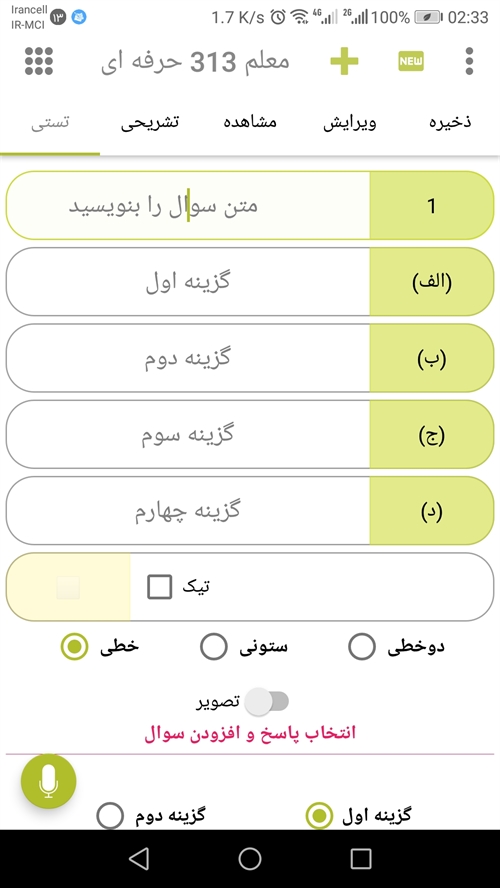
Task: Tap the ویرایش tab
Action: click(349, 123)
